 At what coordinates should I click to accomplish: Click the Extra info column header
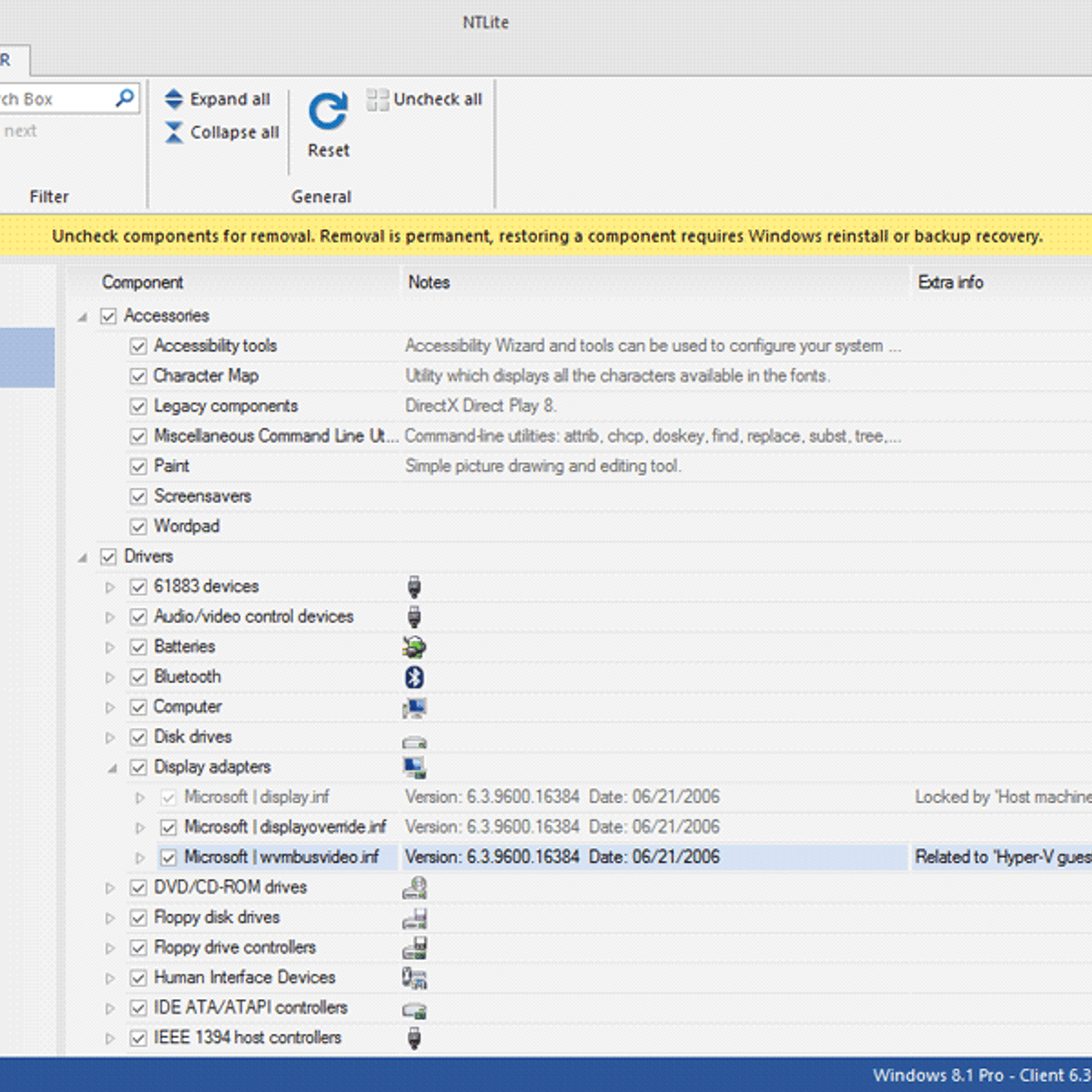(1001, 282)
